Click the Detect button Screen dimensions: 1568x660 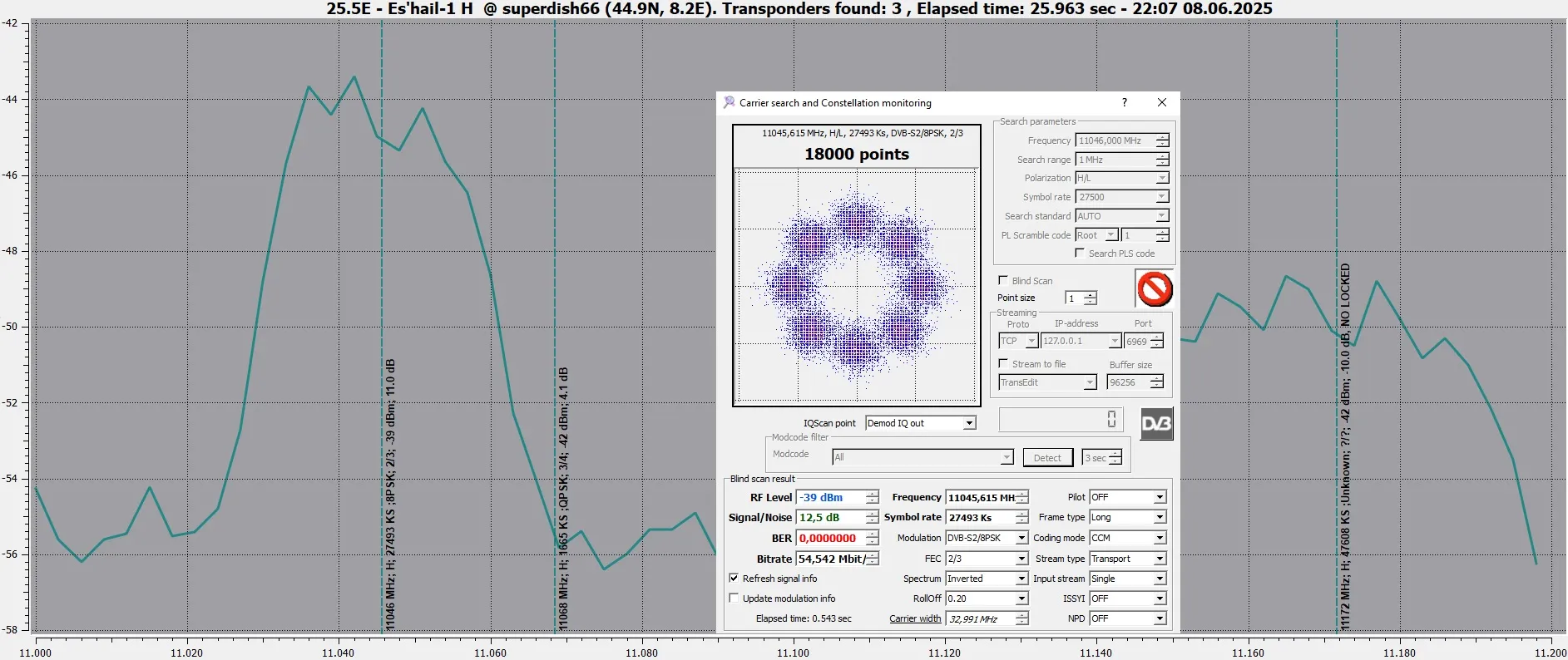tap(1047, 458)
